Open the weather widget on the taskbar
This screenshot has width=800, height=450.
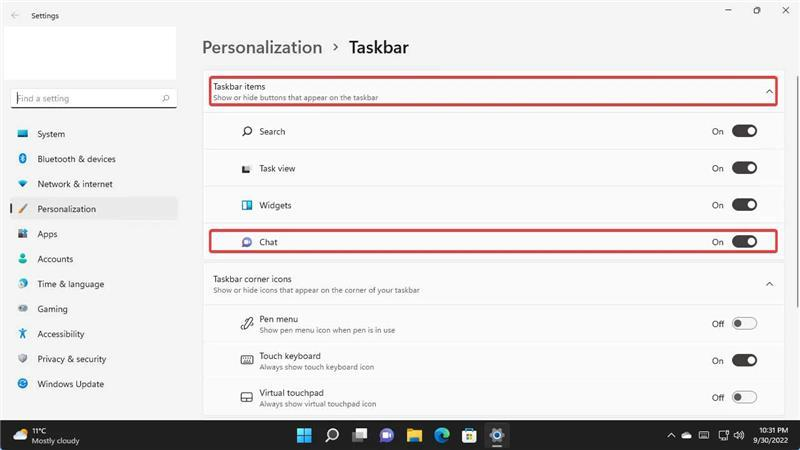47,435
